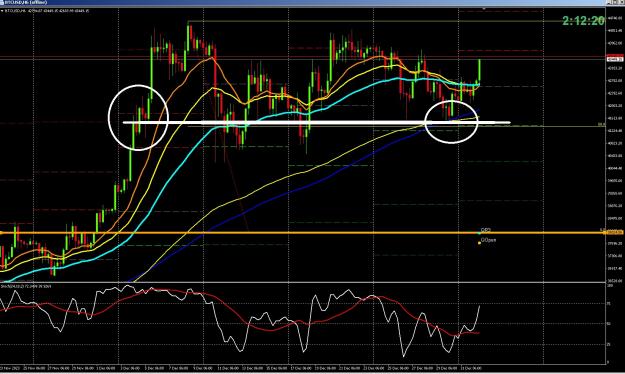Click the orange line's price tag on scale
The image size is (625, 374).
click(x=615, y=232)
